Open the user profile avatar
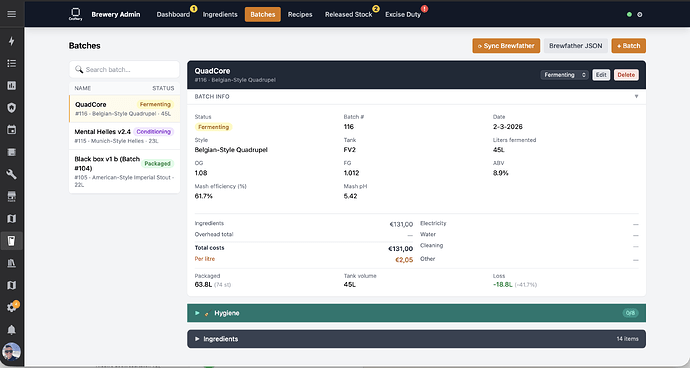This screenshot has height=368, width=690. coord(11,352)
